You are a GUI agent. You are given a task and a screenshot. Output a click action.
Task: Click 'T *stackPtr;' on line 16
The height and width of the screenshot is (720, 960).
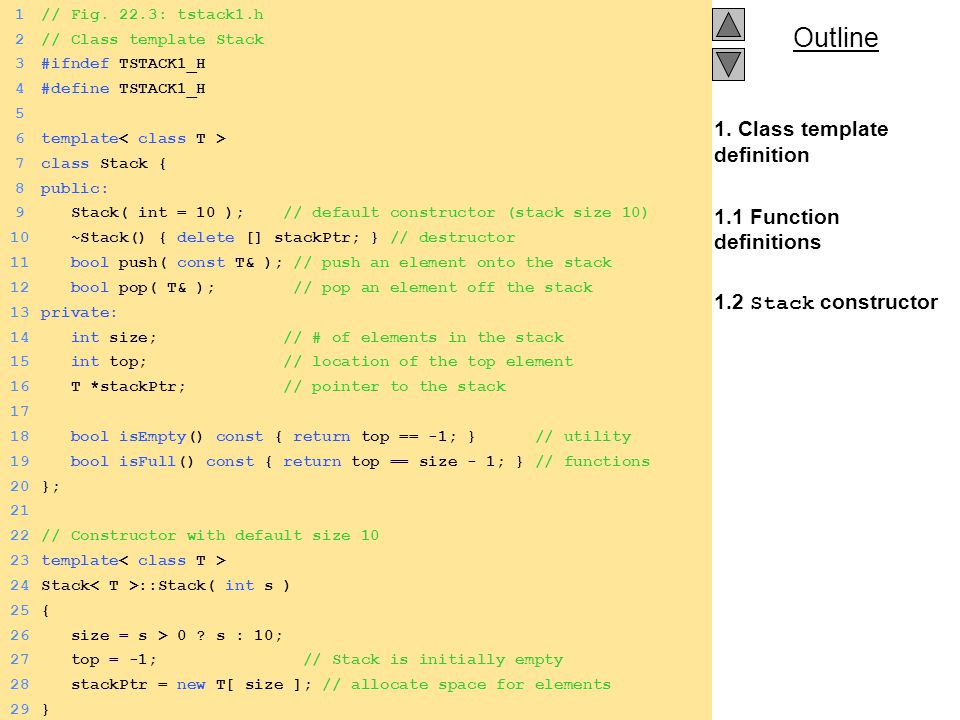pyautogui.click(x=128, y=387)
